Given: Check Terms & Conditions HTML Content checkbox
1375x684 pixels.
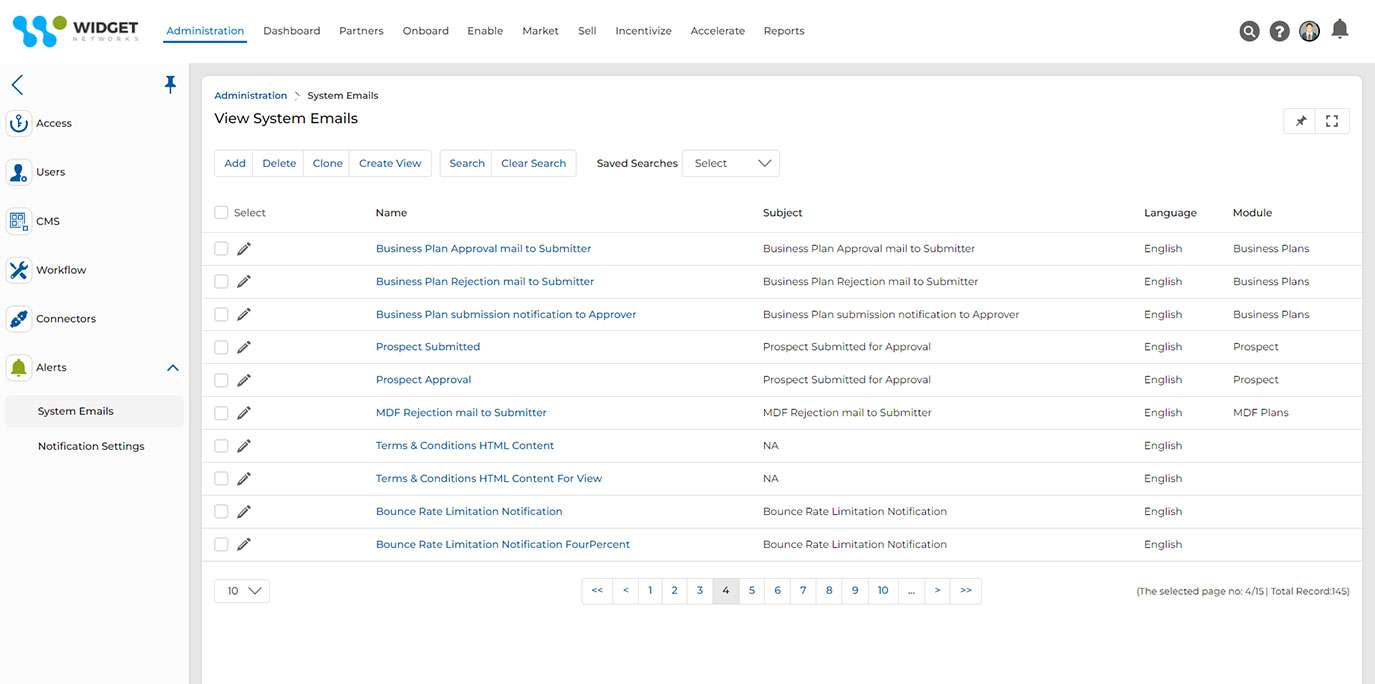Looking at the screenshot, I should click(x=221, y=445).
